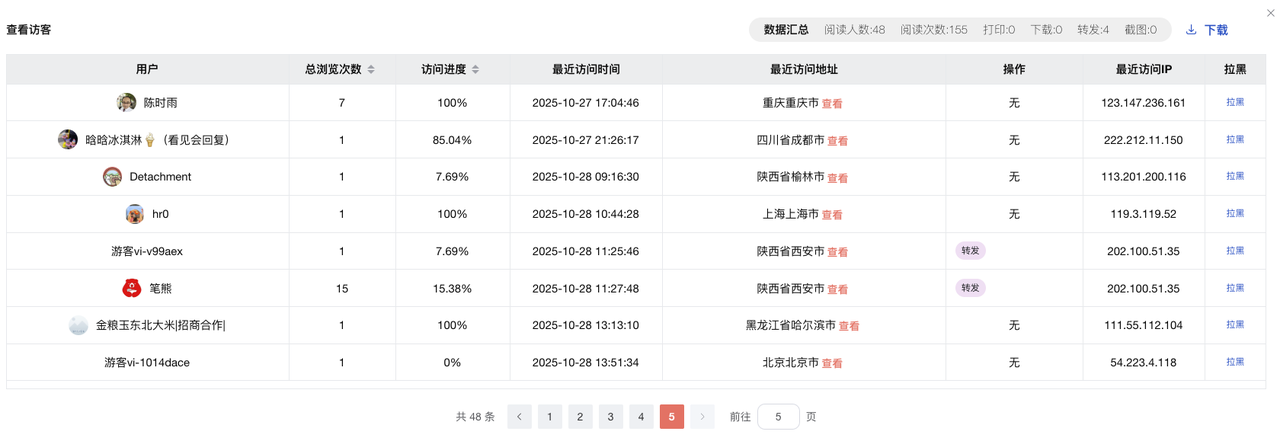The image size is (1280, 441).
Task: Close the visitor dialog with X
Action: point(1271,13)
